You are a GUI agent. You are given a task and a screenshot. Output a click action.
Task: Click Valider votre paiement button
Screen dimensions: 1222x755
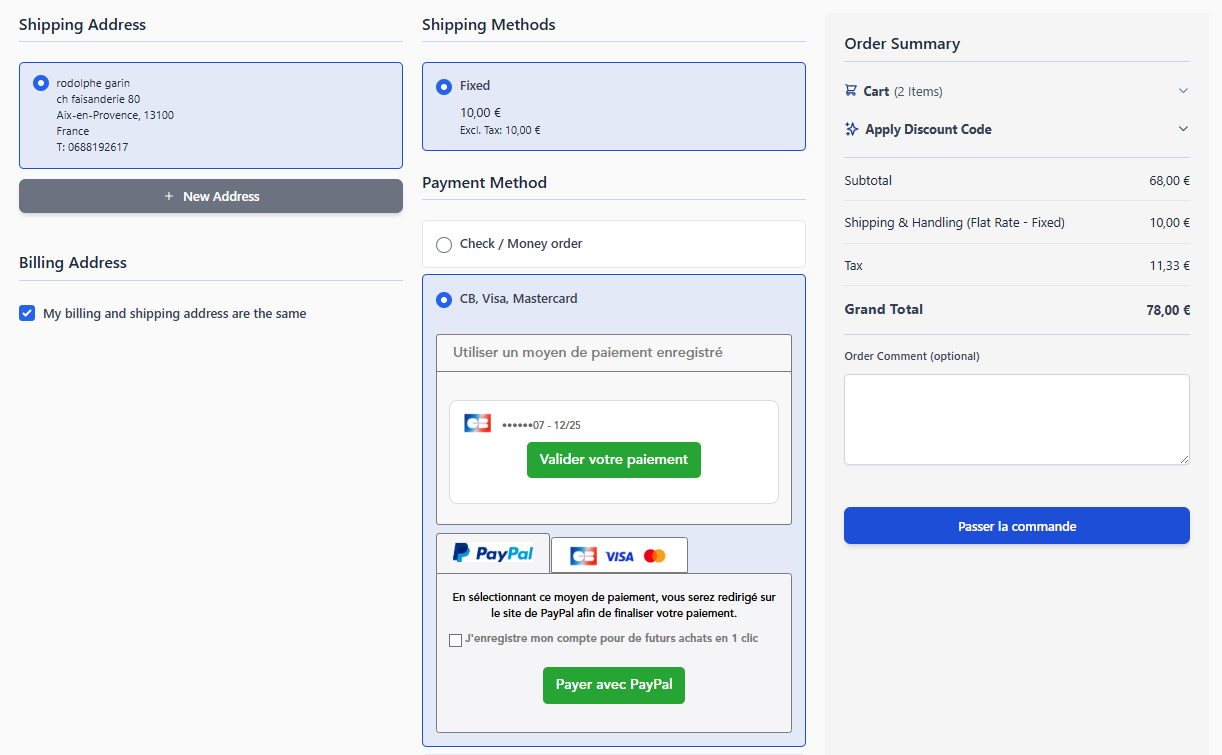coord(614,460)
